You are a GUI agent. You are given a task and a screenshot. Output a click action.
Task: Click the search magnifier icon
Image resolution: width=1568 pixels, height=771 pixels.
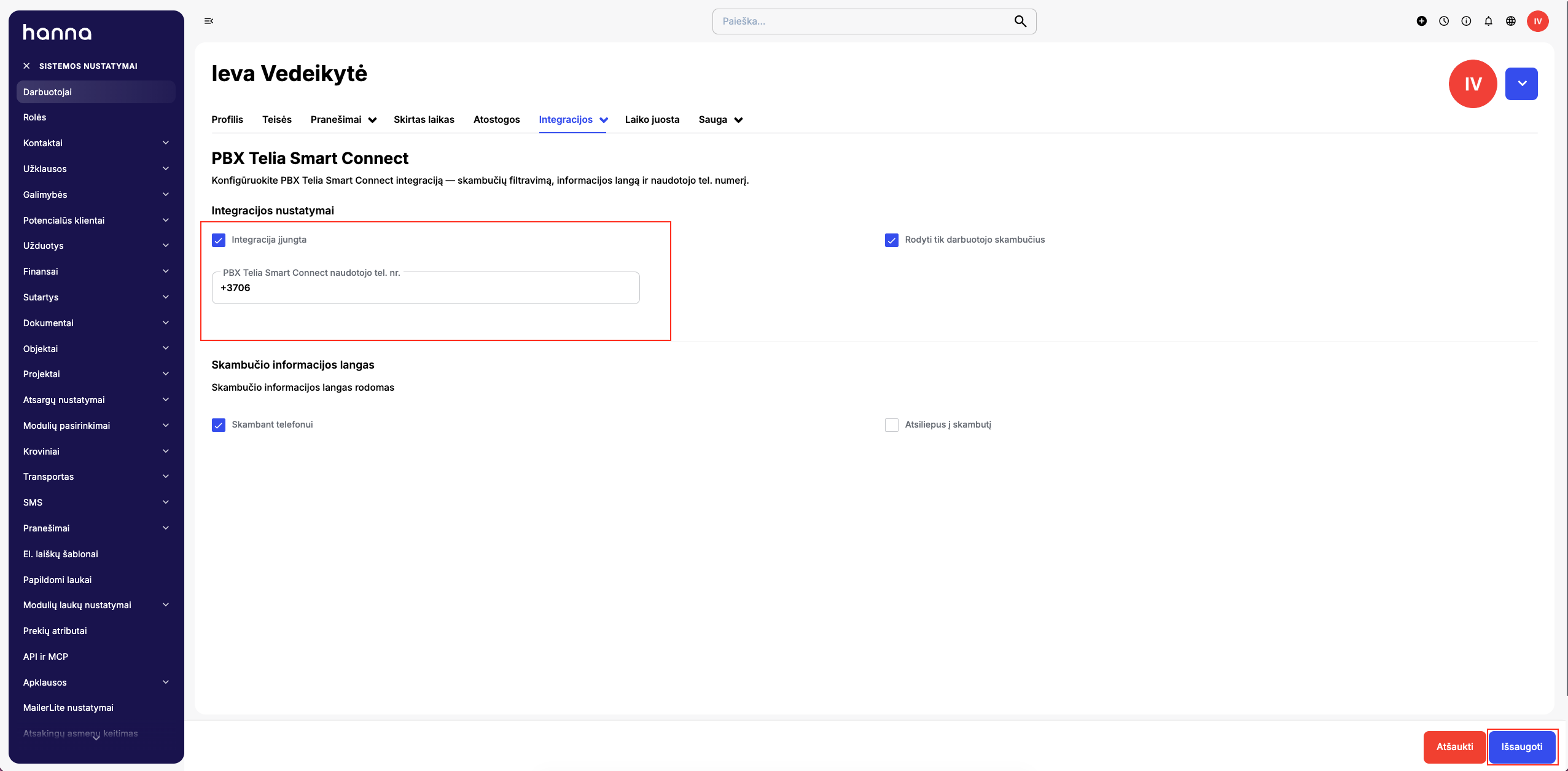(1020, 22)
